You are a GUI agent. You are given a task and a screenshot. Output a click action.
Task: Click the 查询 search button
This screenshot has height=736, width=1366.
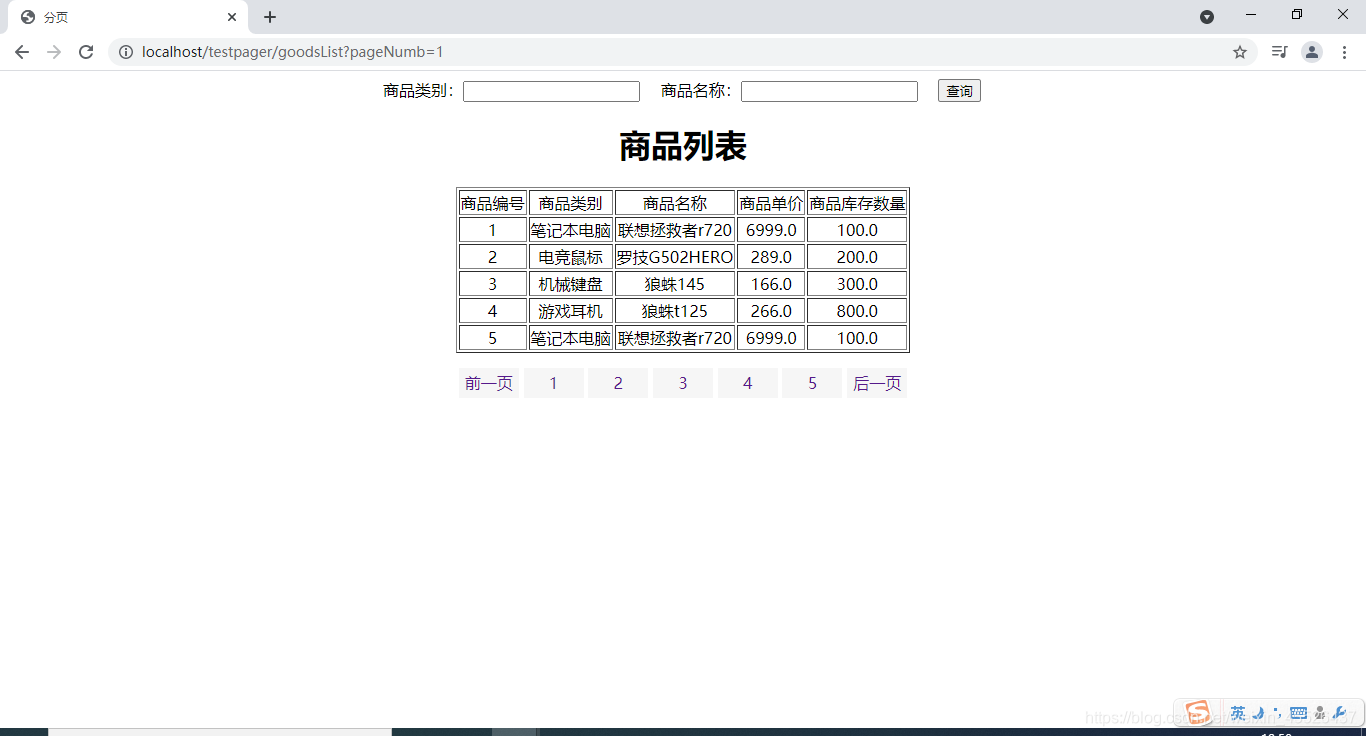(958, 90)
